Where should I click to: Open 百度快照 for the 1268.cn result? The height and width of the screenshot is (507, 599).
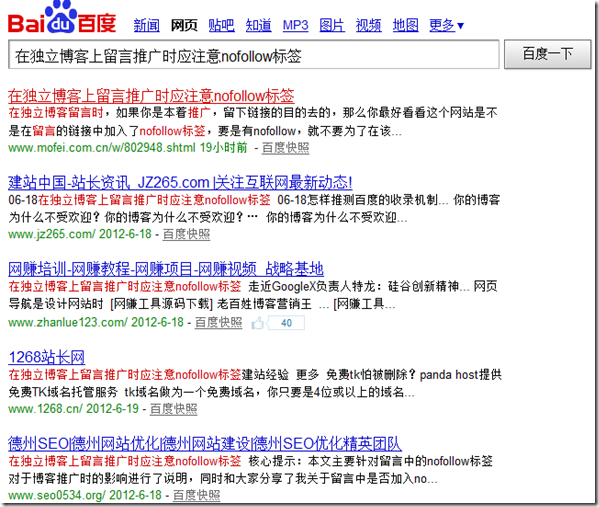tap(173, 409)
